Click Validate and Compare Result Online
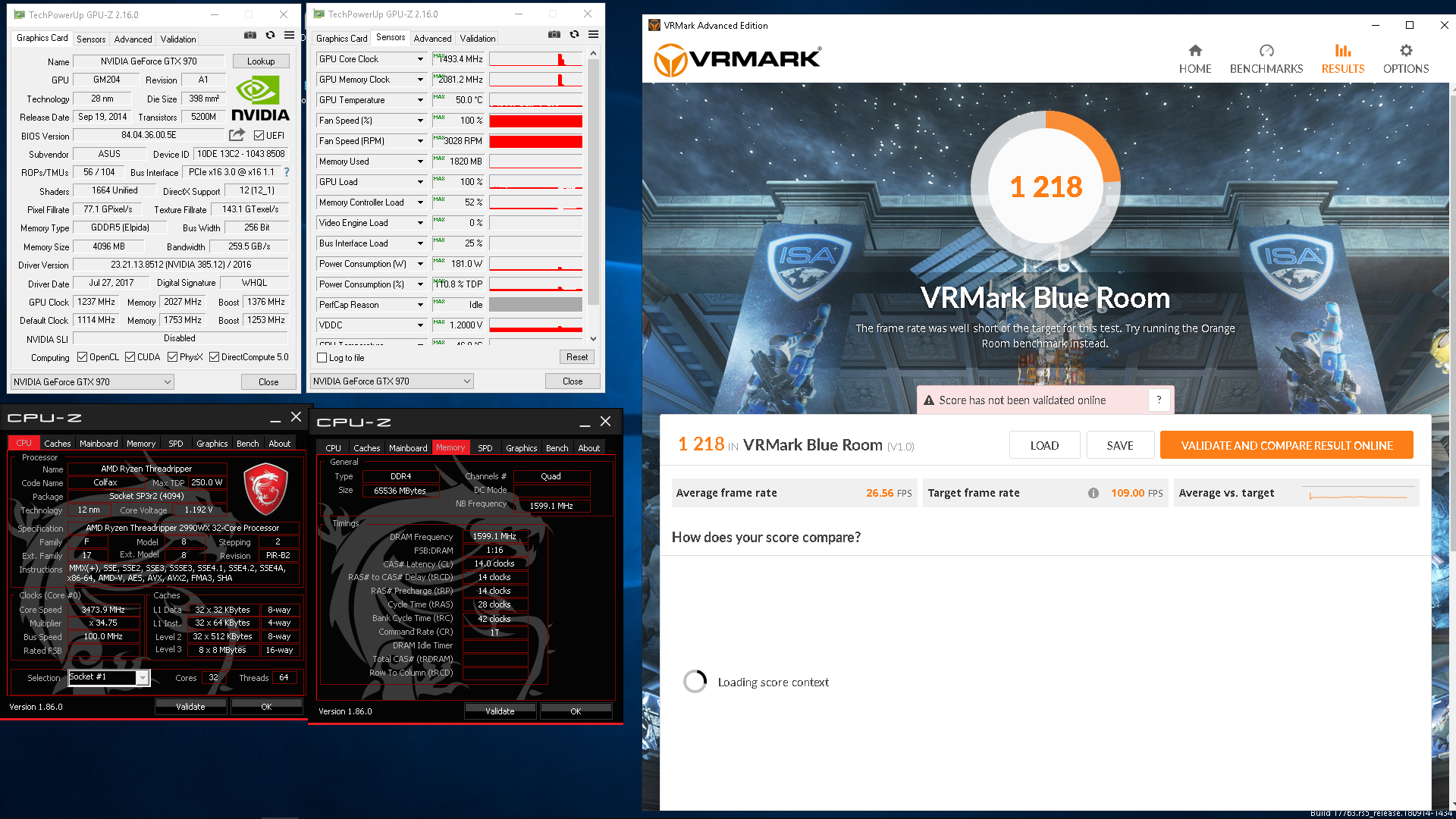Viewport: 1456px width, 819px height. click(1286, 446)
